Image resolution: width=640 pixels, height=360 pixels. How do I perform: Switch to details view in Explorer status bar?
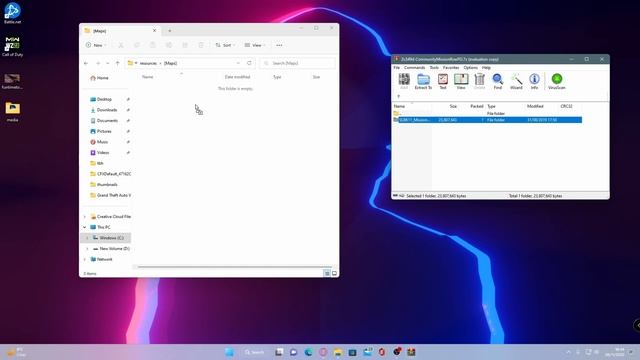tap(327, 273)
